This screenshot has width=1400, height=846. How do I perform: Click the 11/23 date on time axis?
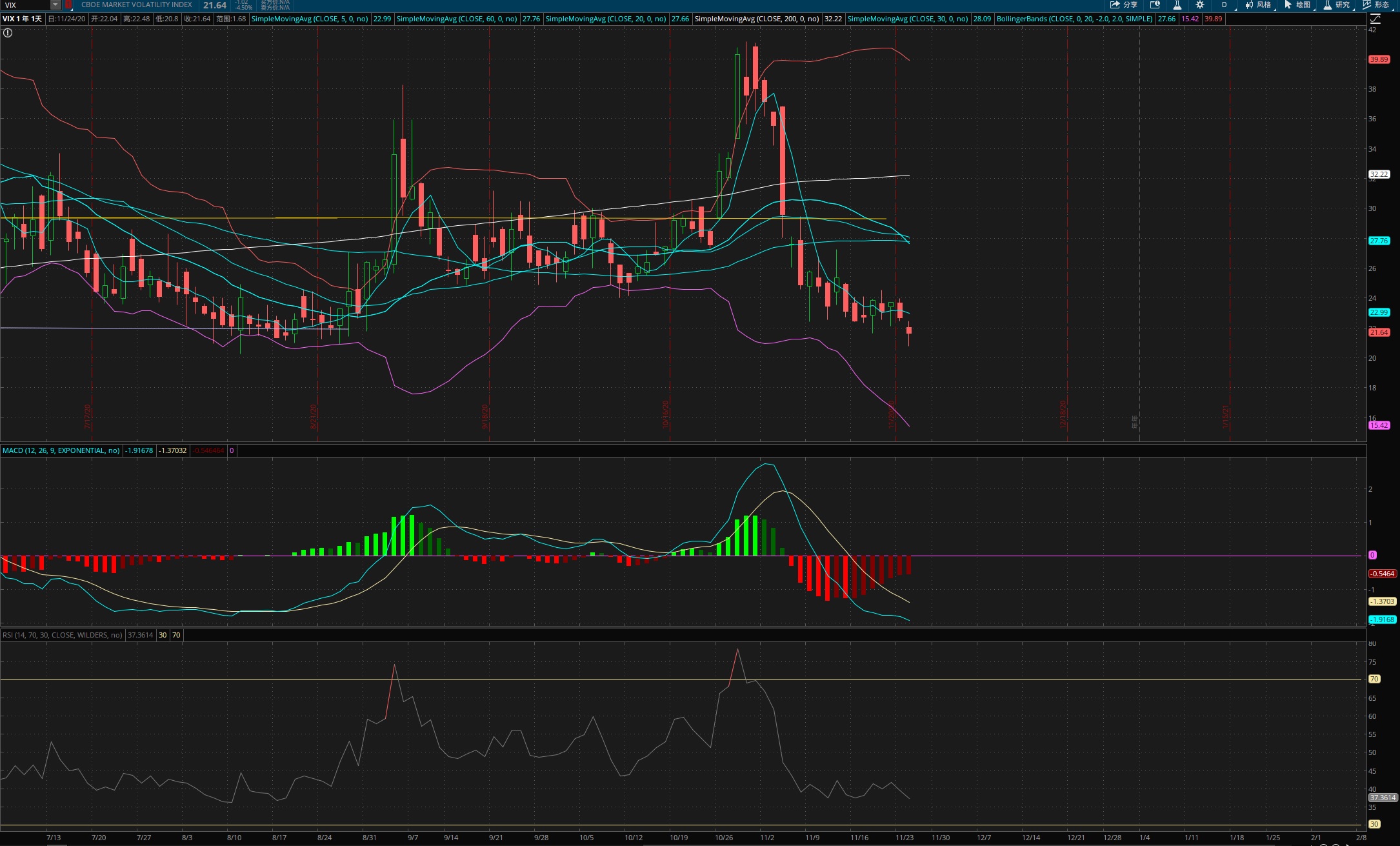tap(905, 838)
